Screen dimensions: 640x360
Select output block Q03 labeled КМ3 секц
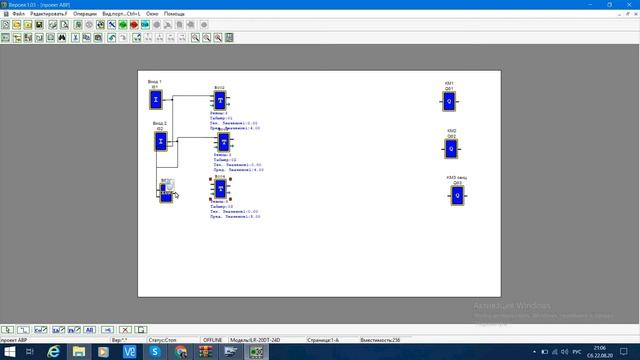coord(458,196)
